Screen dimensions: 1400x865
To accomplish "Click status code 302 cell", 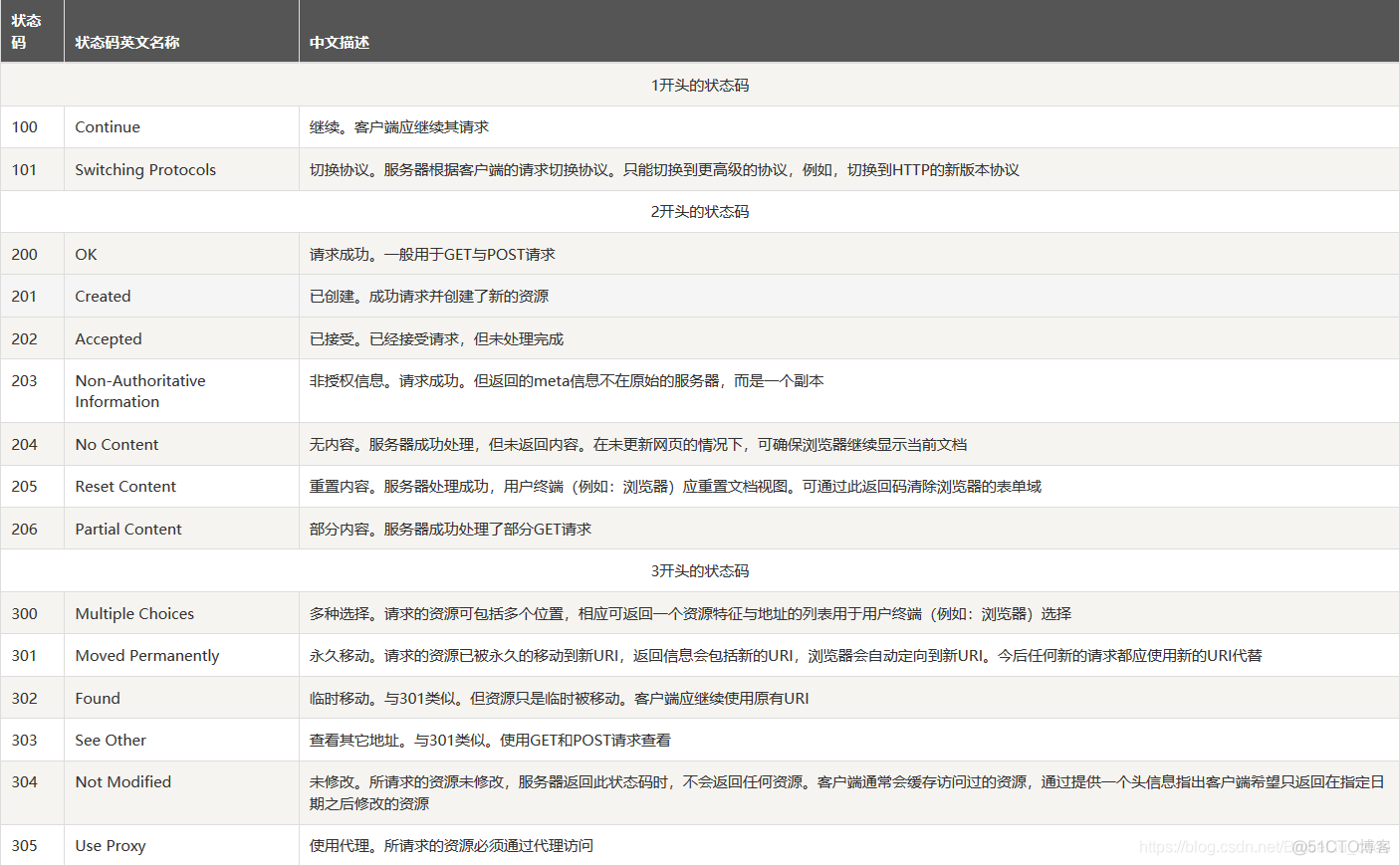I will click(x=32, y=698).
